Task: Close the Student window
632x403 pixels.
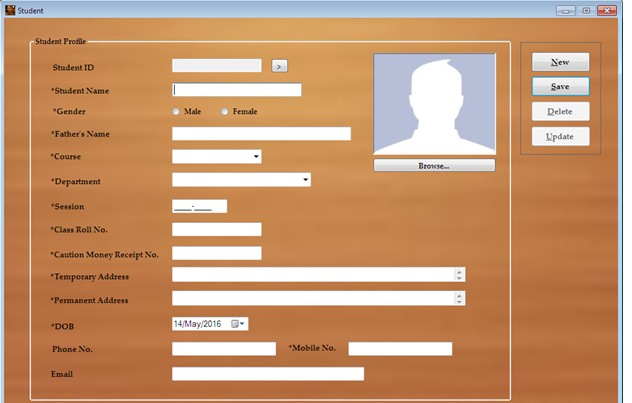Action: pos(607,10)
